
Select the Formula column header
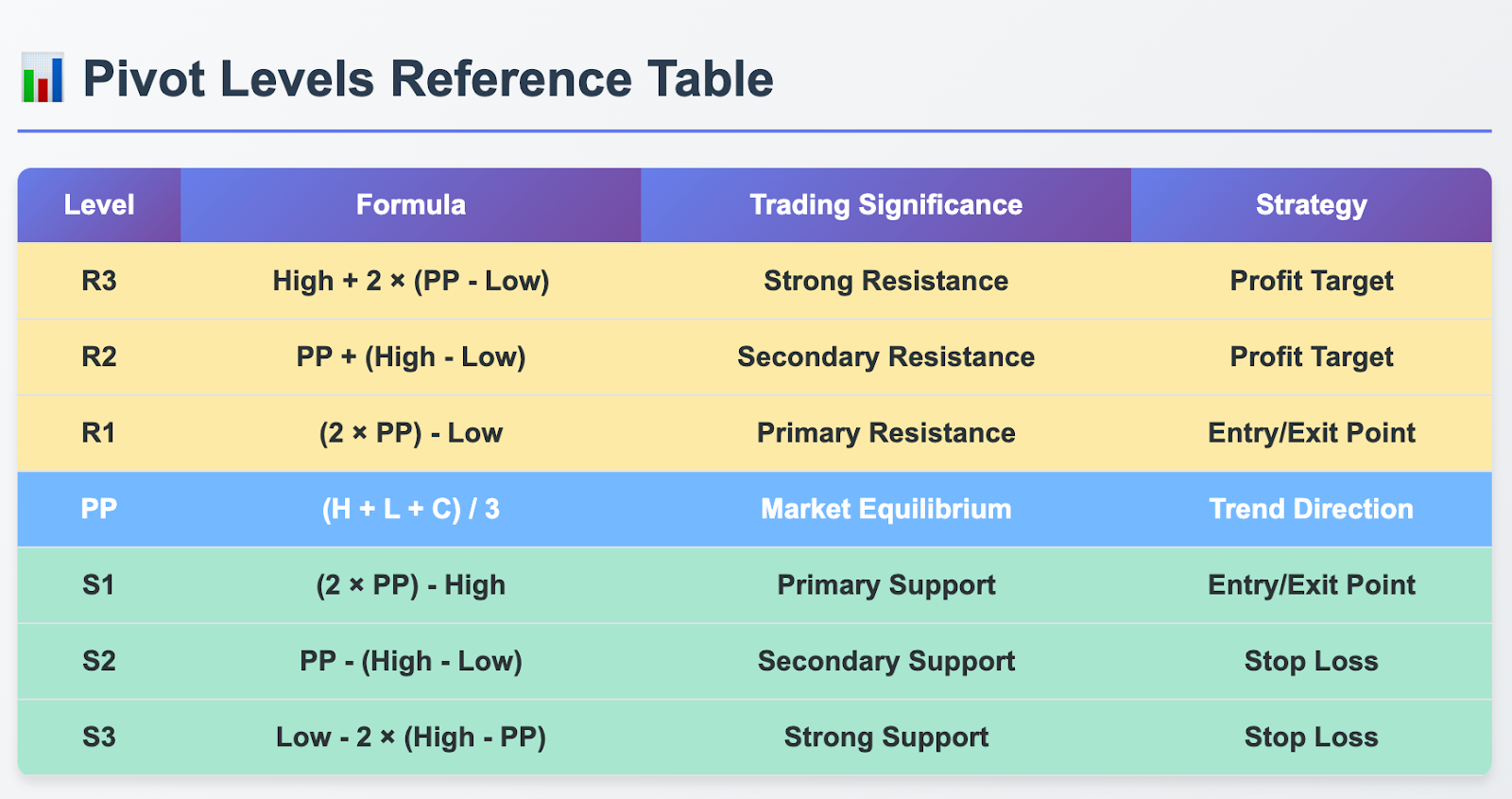411,205
